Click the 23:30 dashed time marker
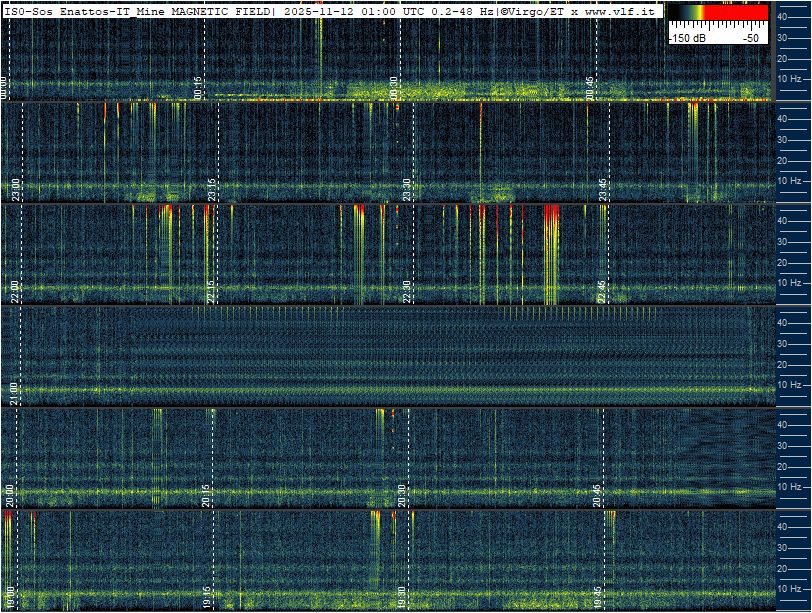This screenshot has height=613, width=812. [x=414, y=152]
